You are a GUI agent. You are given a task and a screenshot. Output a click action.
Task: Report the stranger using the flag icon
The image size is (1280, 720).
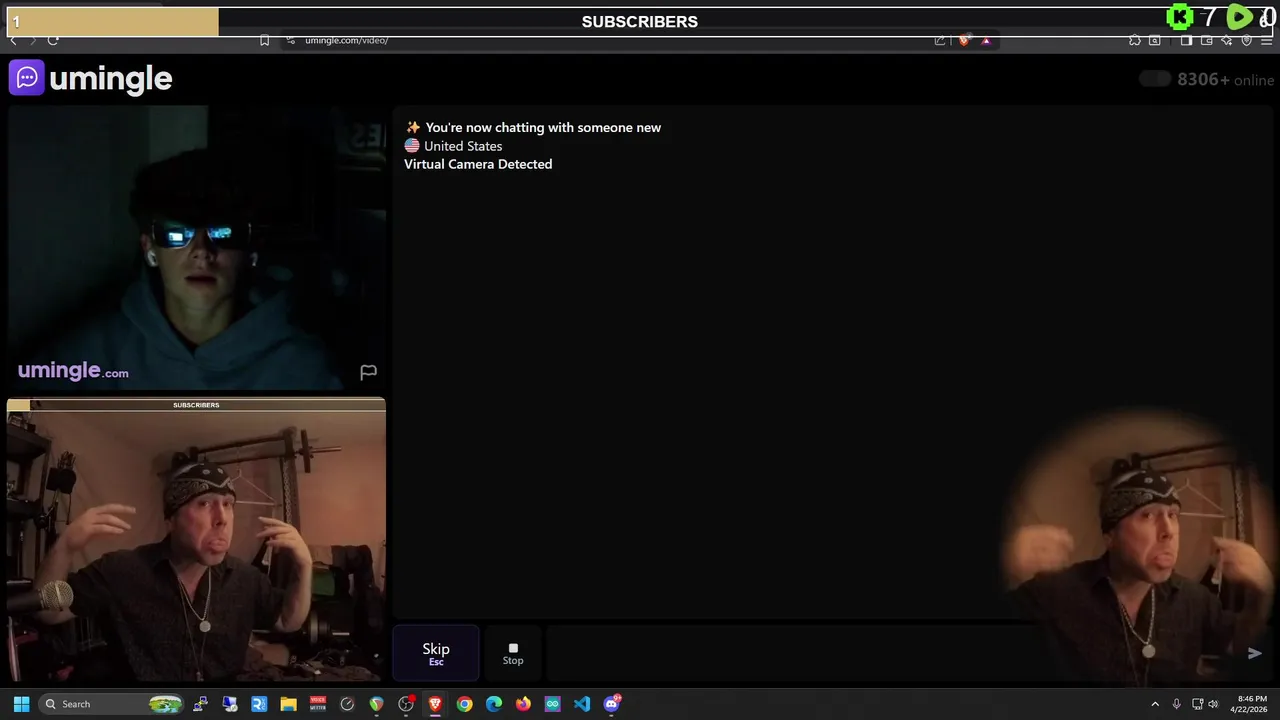point(368,372)
